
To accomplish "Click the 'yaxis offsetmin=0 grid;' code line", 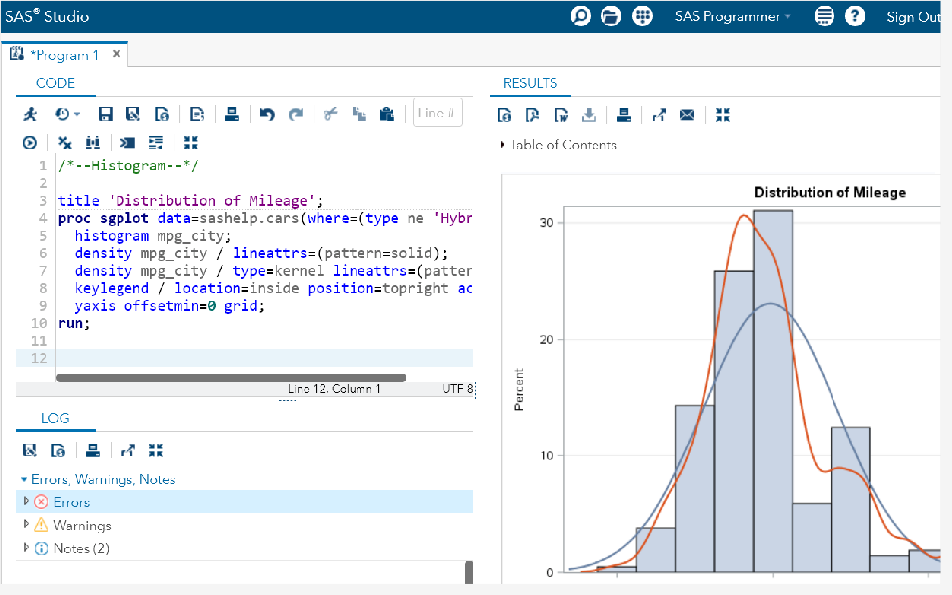I will coord(170,305).
